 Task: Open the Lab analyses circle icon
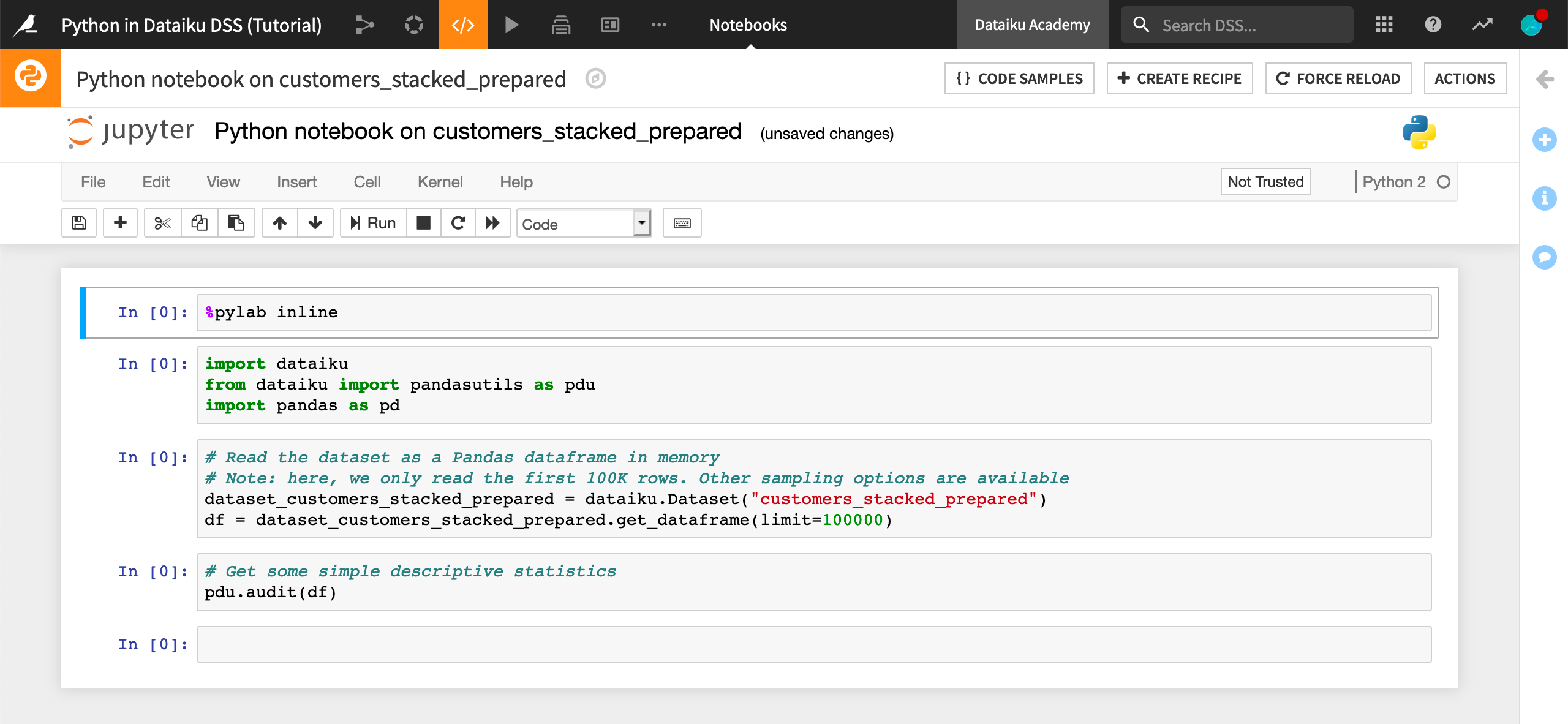414,25
